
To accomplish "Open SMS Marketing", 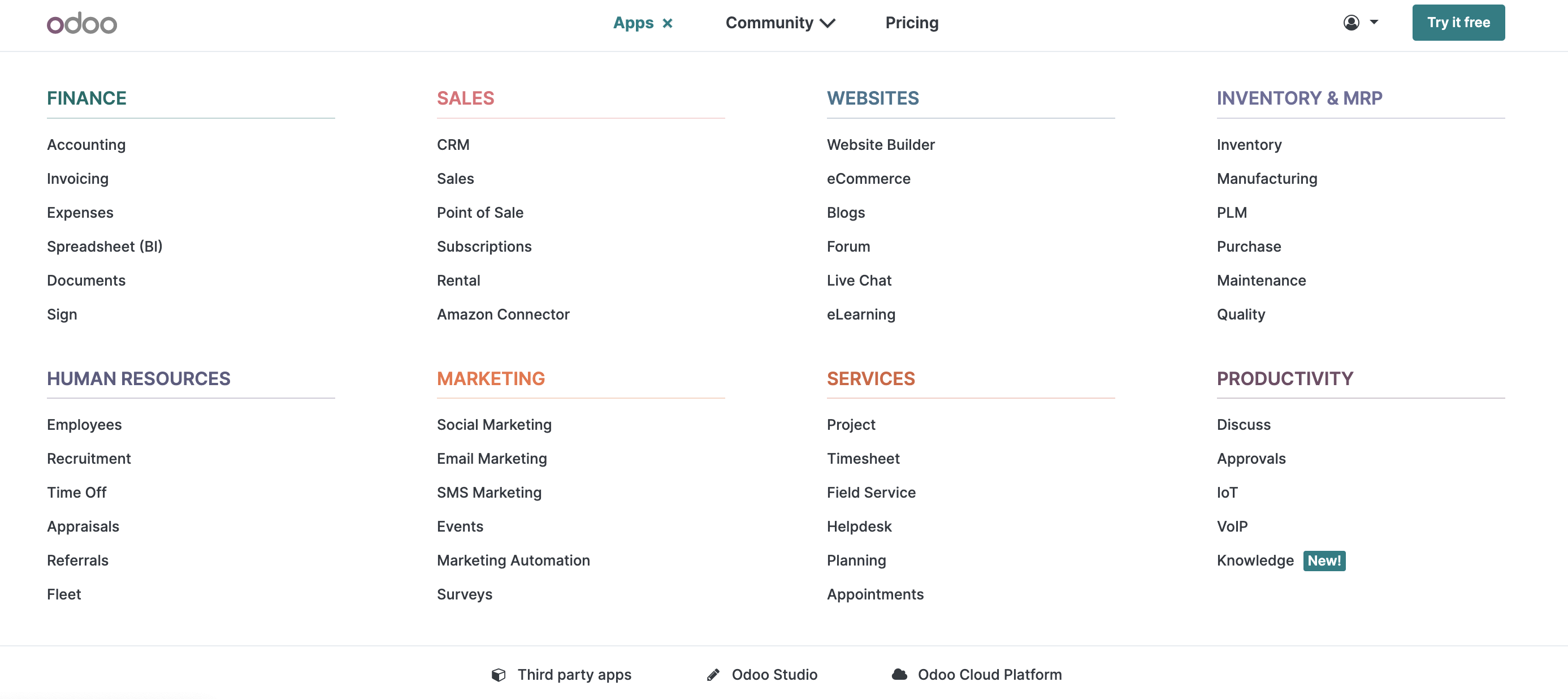I will [490, 493].
